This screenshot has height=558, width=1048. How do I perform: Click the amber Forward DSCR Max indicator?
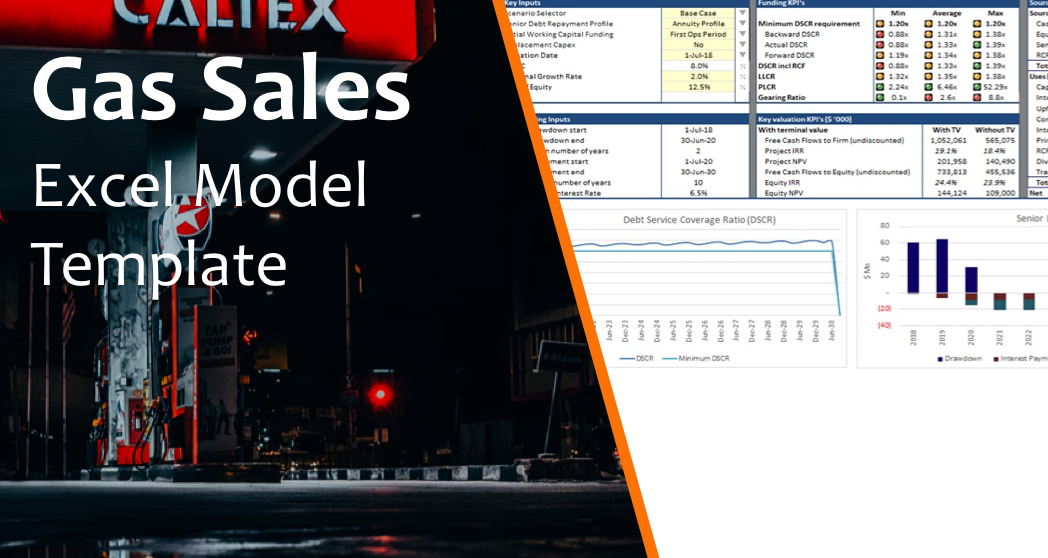click(977, 55)
